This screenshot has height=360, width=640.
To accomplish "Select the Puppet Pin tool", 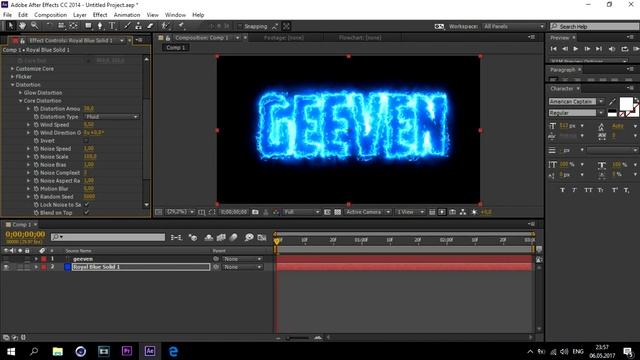I will pyautogui.click(x=181, y=26).
